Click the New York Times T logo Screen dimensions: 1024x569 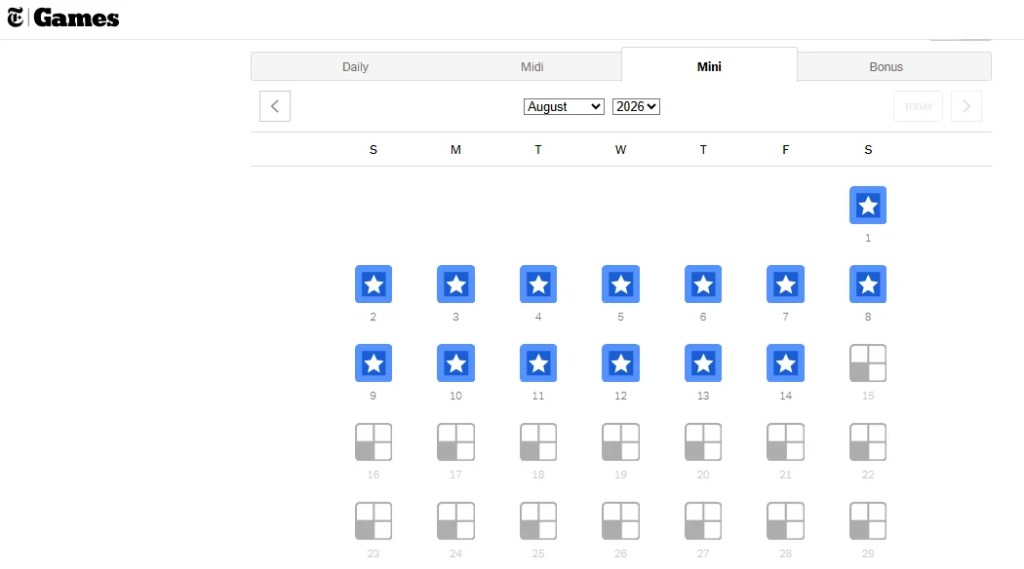pos(15,18)
